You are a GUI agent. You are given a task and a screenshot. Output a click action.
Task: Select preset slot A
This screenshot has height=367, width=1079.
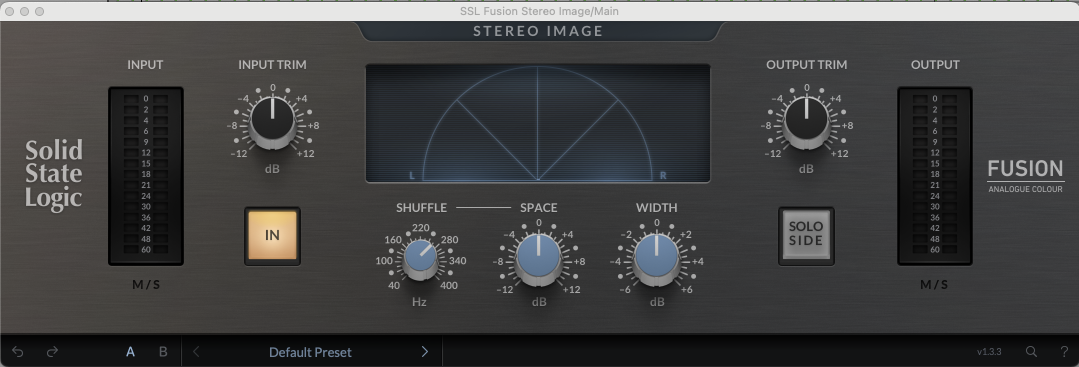pyautogui.click(x=130, y=352)
